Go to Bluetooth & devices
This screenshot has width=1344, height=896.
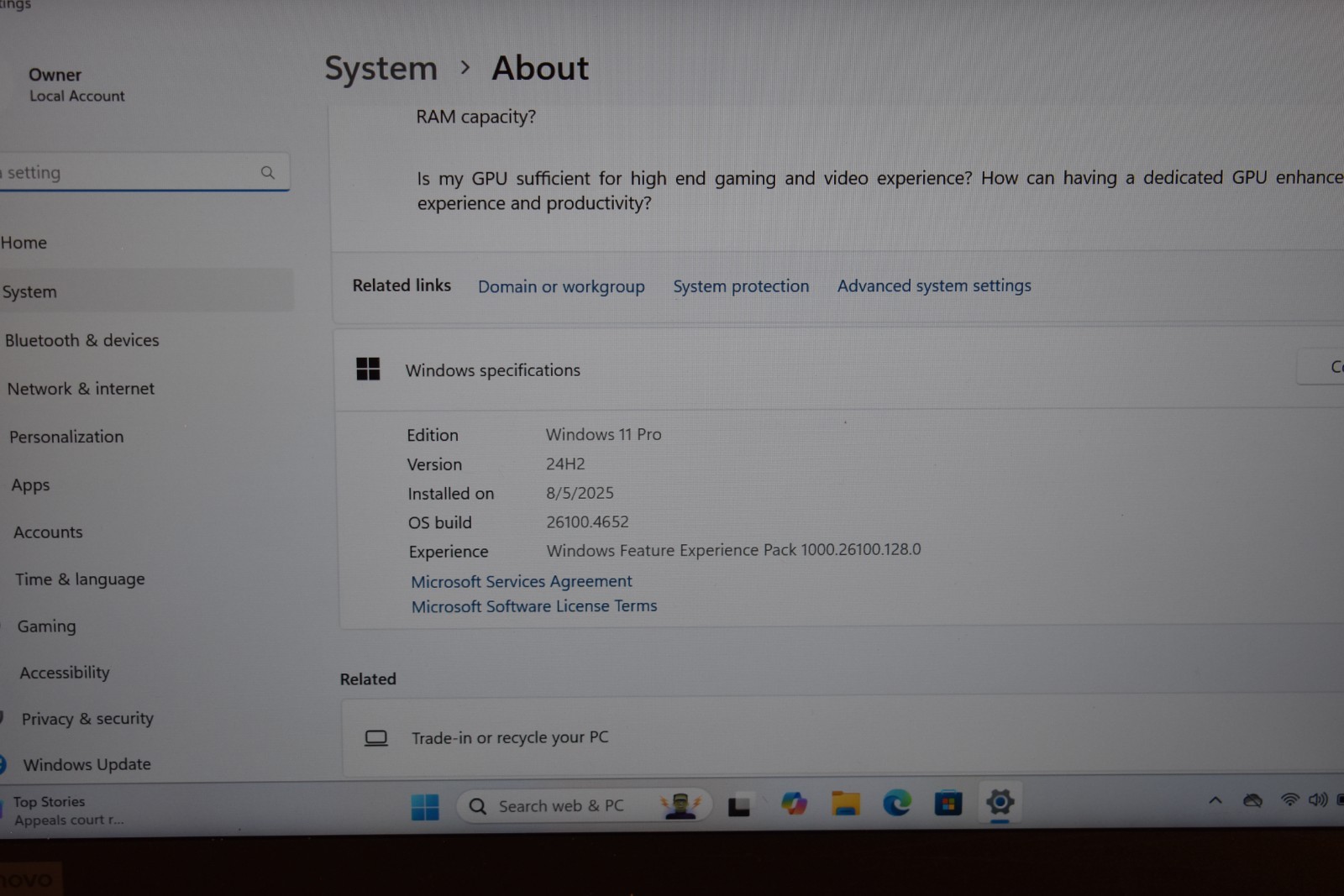pos(82,340)
